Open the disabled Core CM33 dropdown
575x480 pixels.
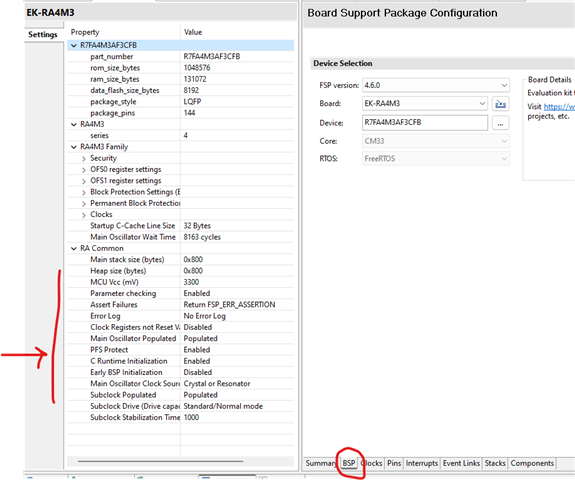[436, 141]
